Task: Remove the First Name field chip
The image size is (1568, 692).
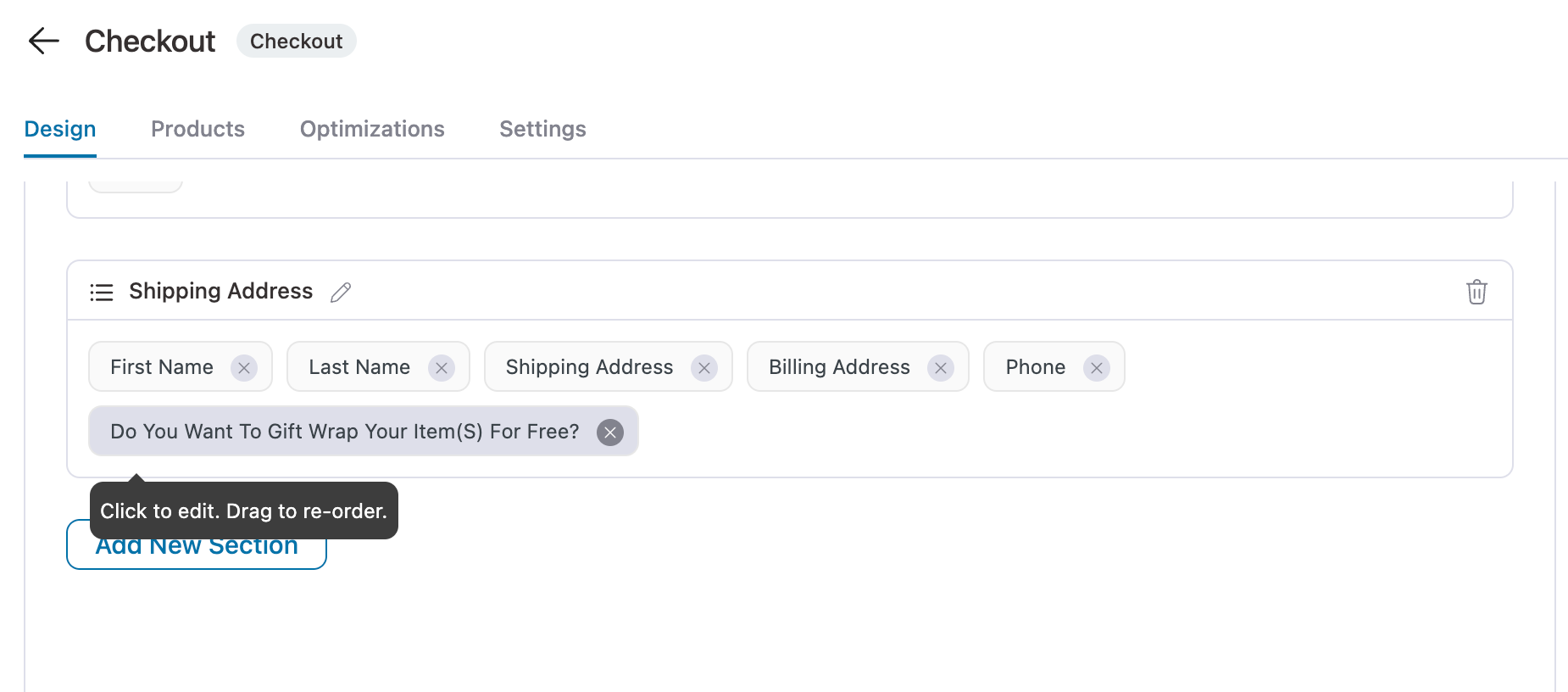Action: (244, 367)
